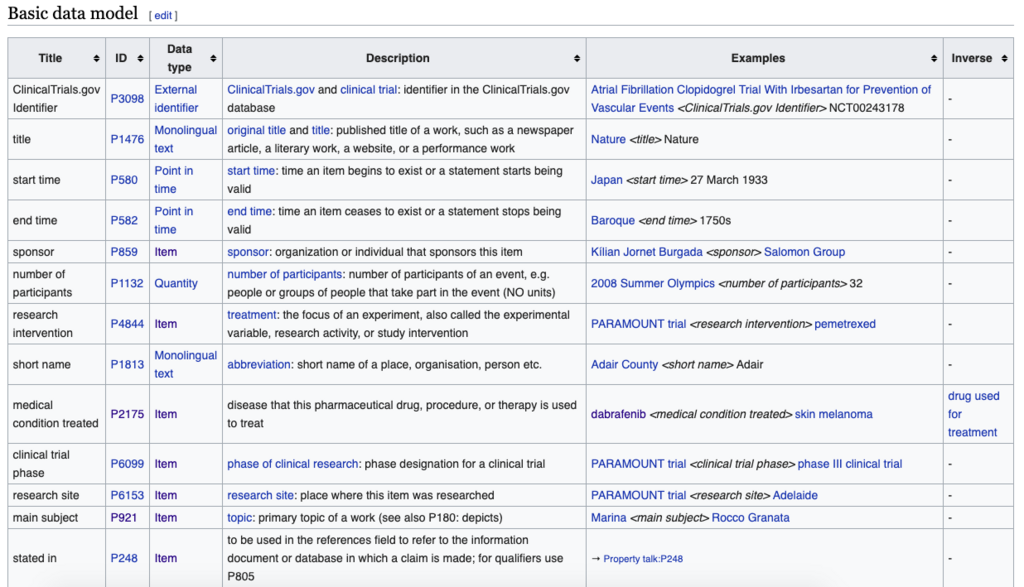1024x587 pixels.
Task: Open property P3098 link
Action: click(127, 99)
